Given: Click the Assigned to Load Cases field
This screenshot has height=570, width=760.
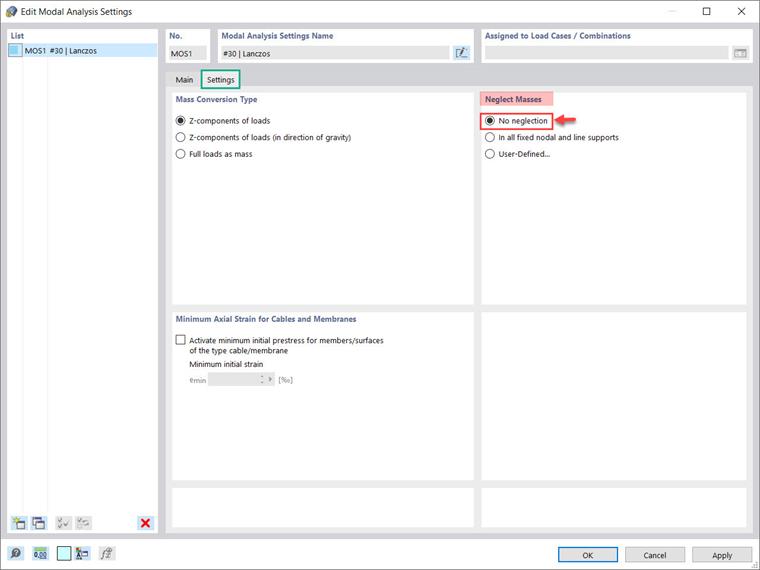Looking at the screenshot, I should [x=606, y=53].
